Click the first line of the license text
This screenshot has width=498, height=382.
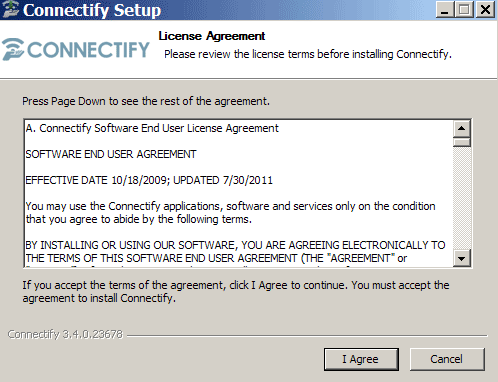click(152, 128)
